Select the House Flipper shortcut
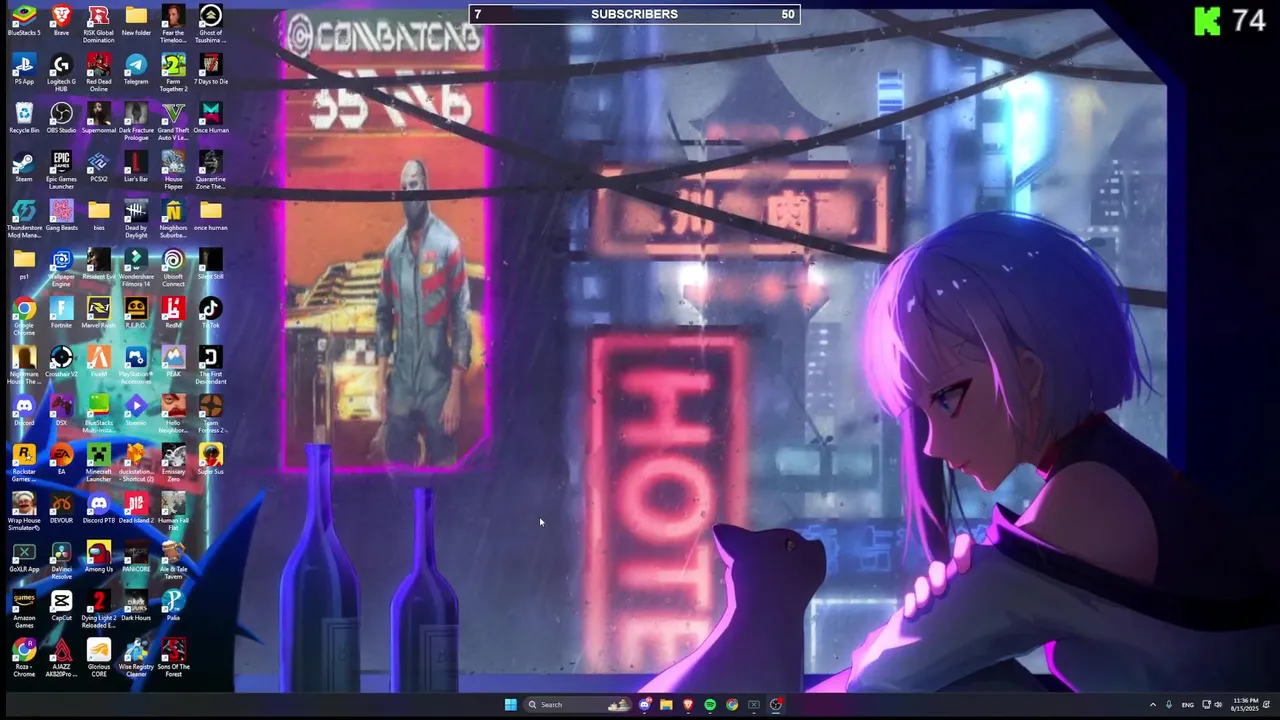Image resolution: width=1280 pixels, height=720 pixels. coord(173,171)
